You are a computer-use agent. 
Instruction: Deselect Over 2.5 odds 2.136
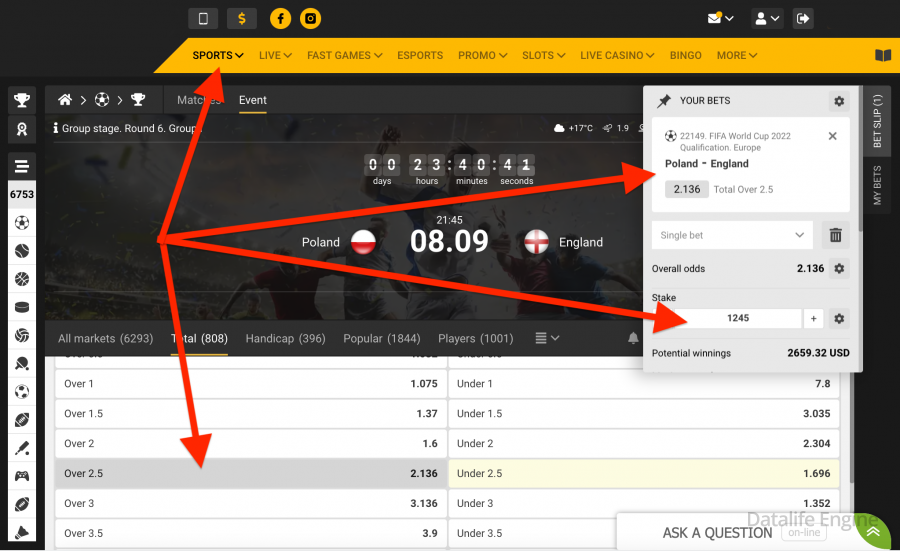(251, 474)
